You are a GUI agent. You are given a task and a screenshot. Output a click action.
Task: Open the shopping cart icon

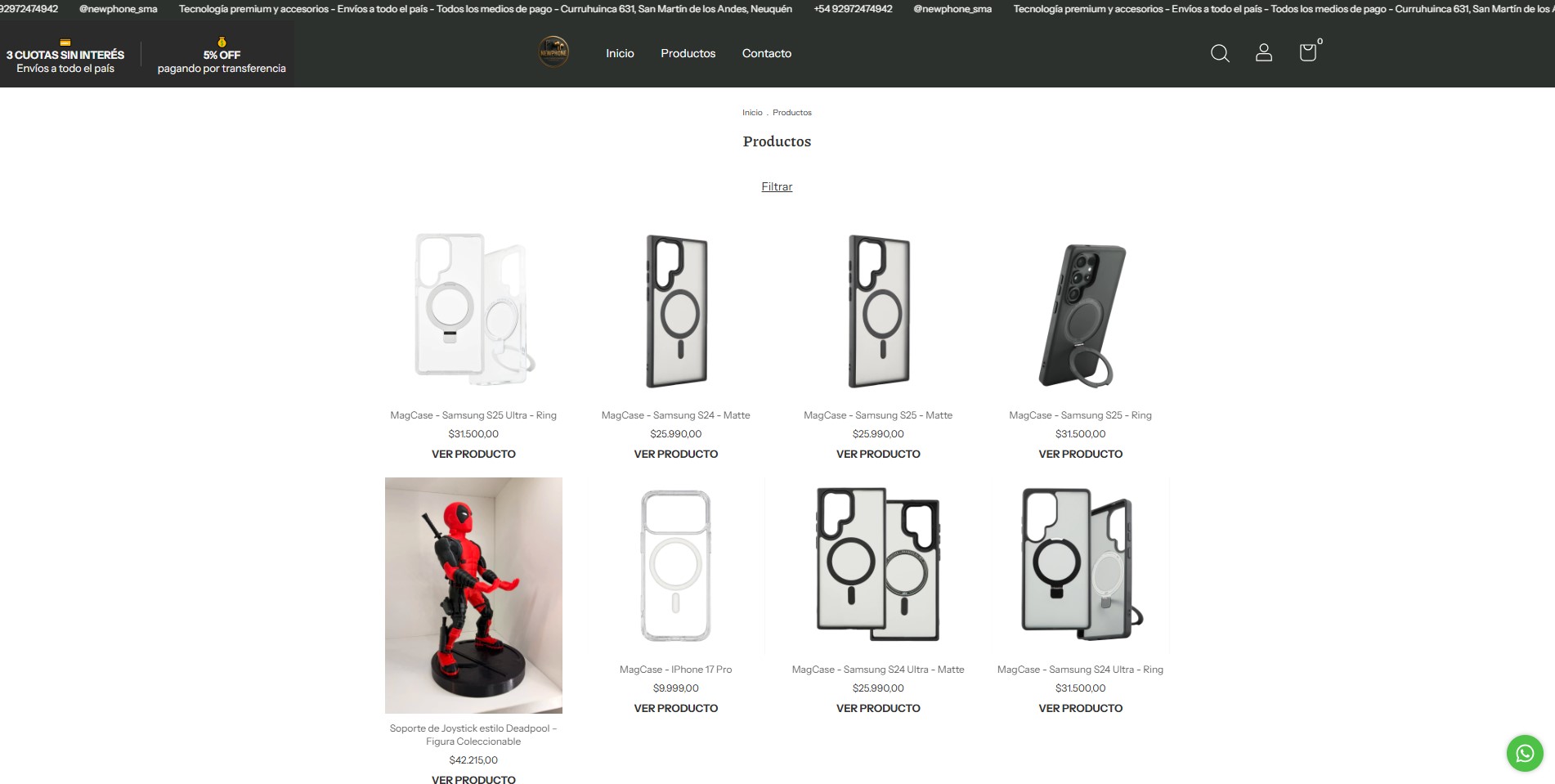[1308, 52]
